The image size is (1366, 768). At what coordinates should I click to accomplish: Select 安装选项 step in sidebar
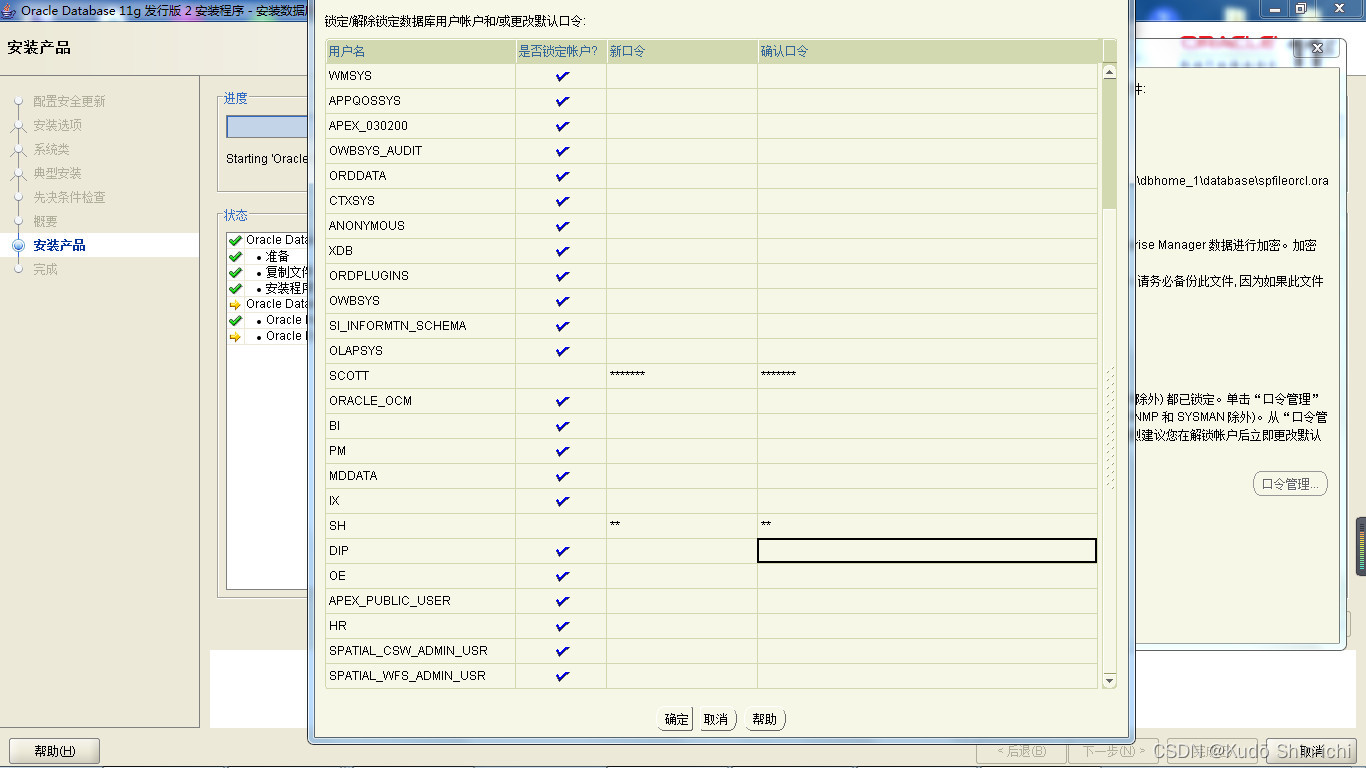pyautogui.click(x=57, y=125)
